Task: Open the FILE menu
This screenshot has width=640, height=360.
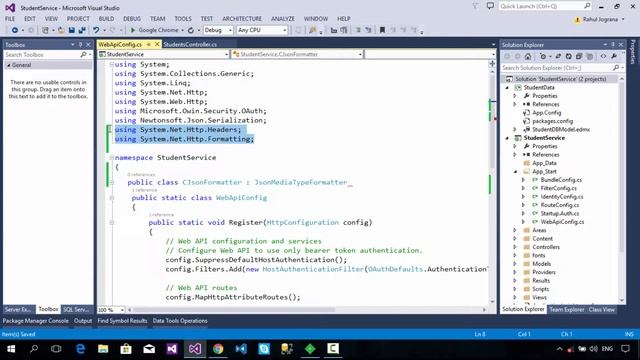Action: [x=10, y=19]
